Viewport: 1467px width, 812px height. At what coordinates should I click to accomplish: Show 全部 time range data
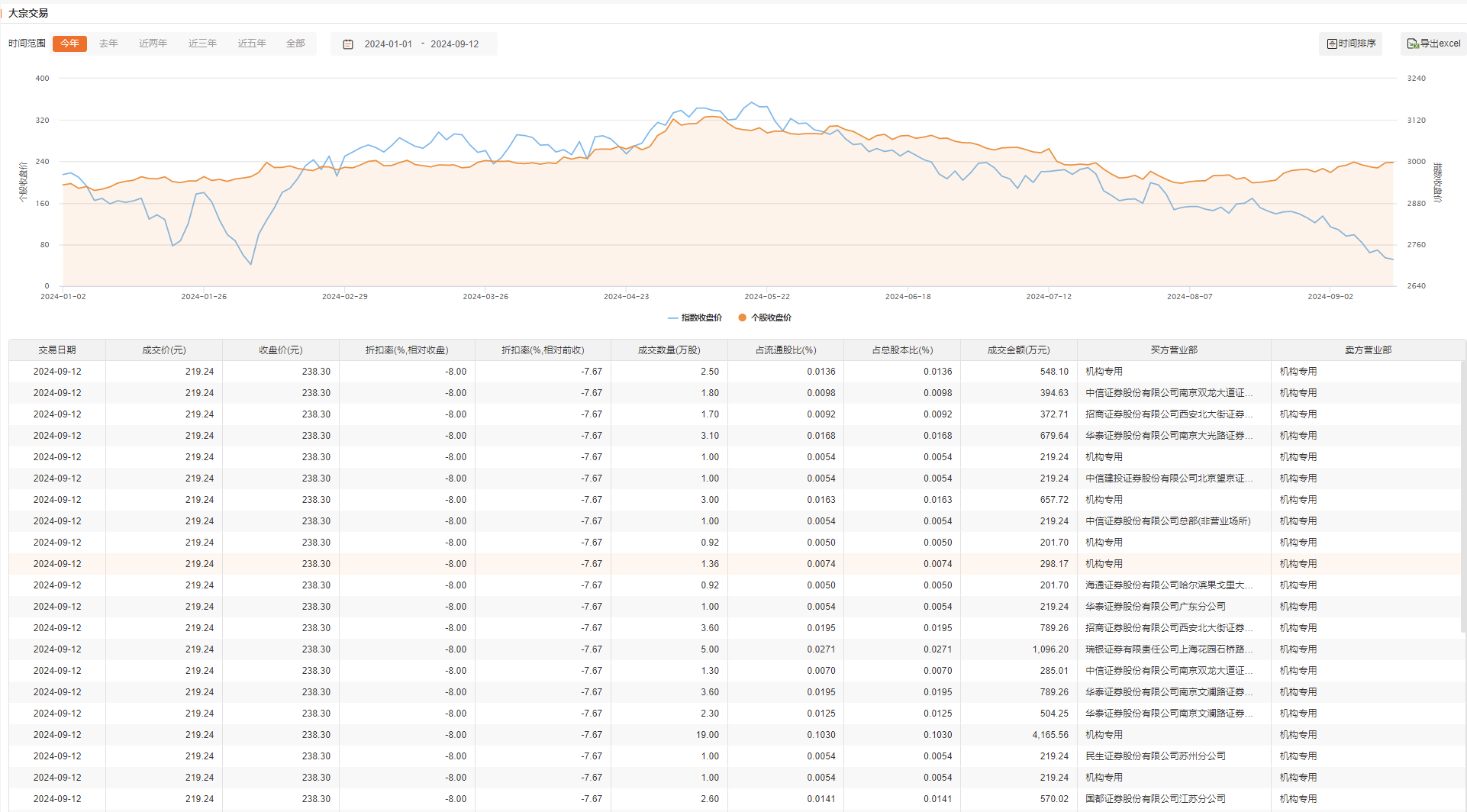click(x=295, y=43)
